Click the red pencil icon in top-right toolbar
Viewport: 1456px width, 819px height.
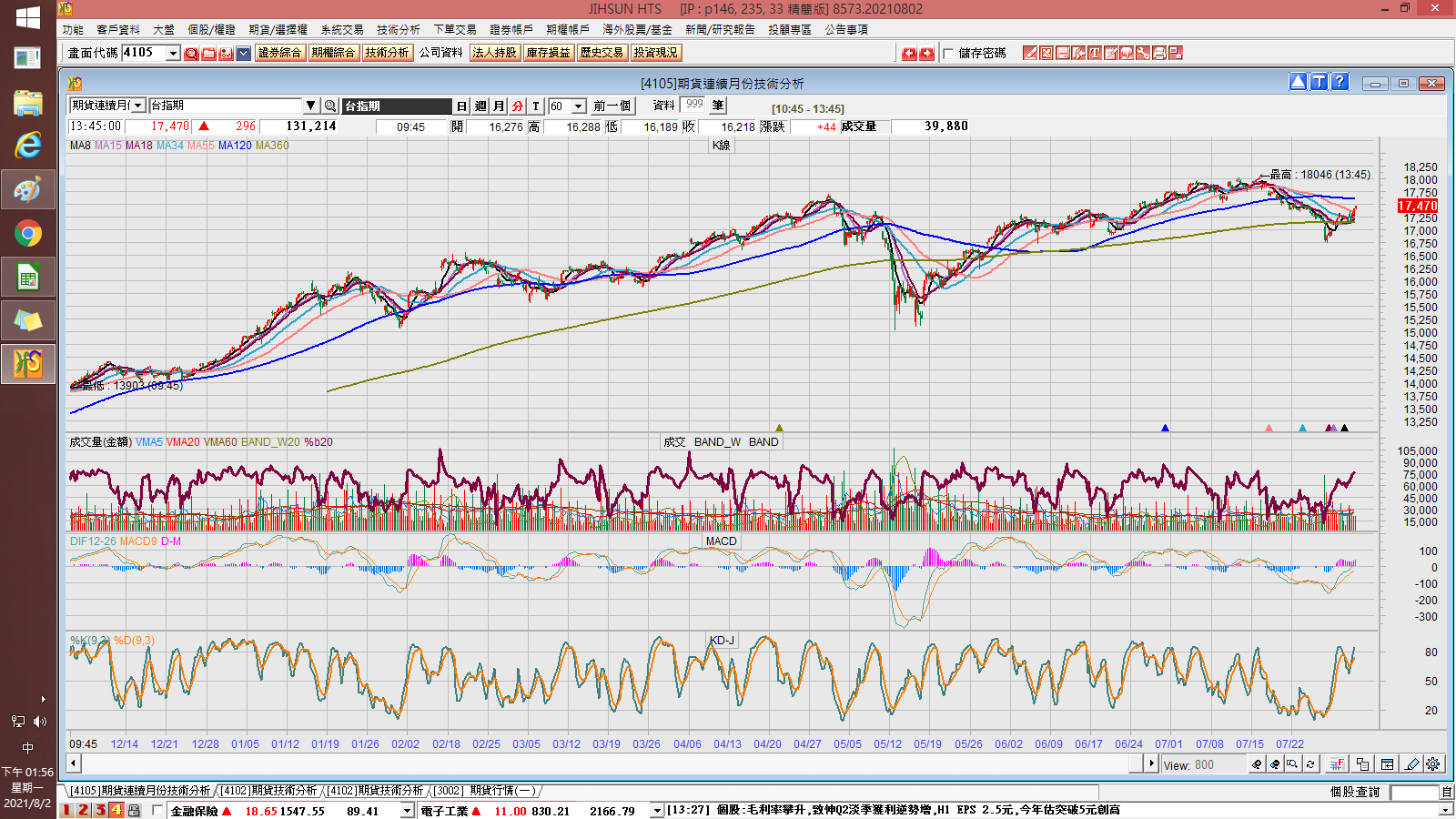[x=1030, y=54]
